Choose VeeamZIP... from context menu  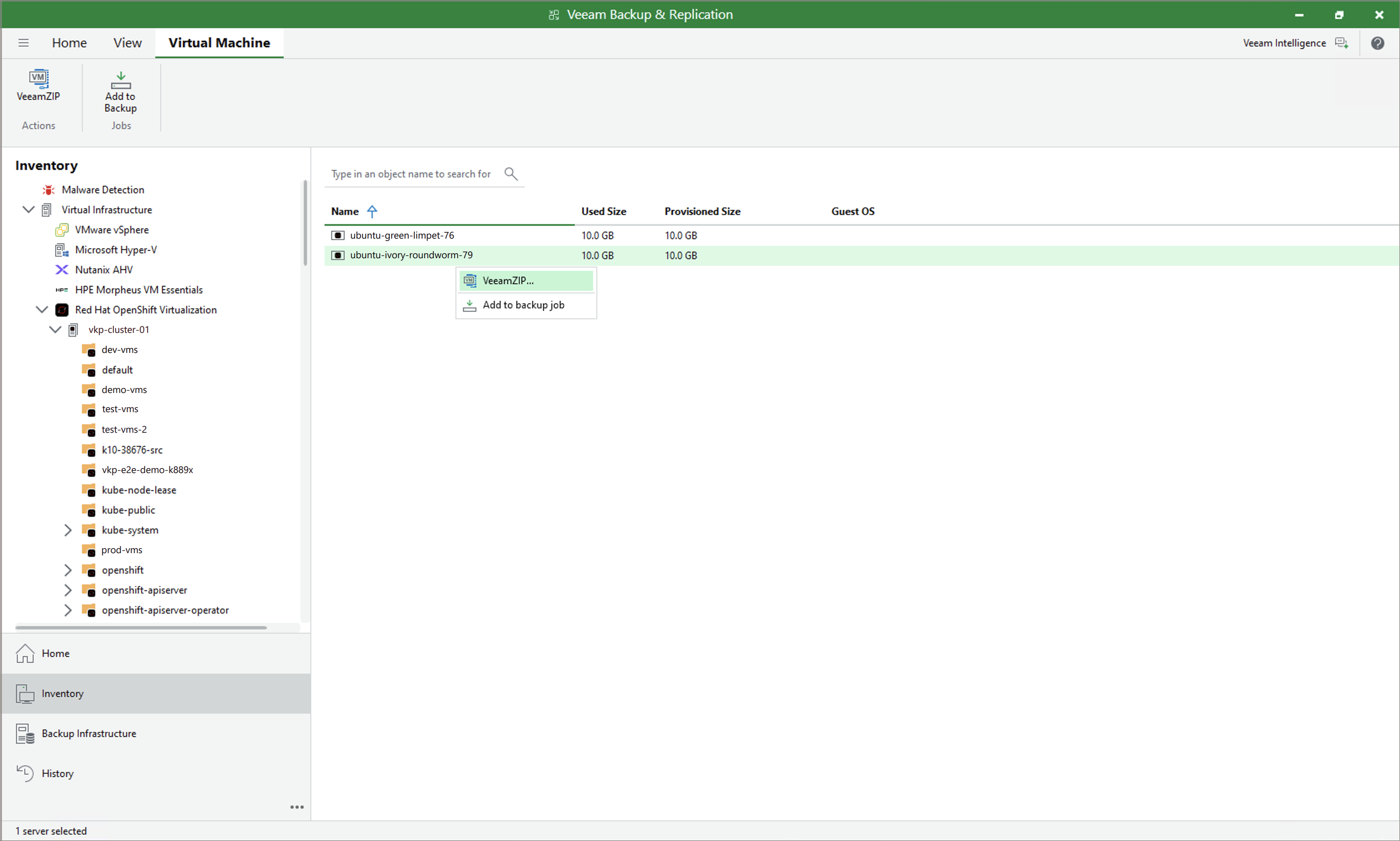coord(526,280)
